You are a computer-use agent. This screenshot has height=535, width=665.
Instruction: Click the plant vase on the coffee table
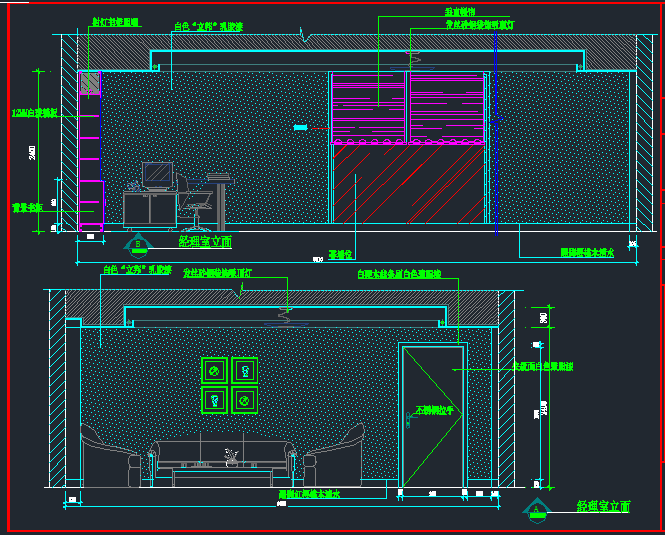coord(231,458)
